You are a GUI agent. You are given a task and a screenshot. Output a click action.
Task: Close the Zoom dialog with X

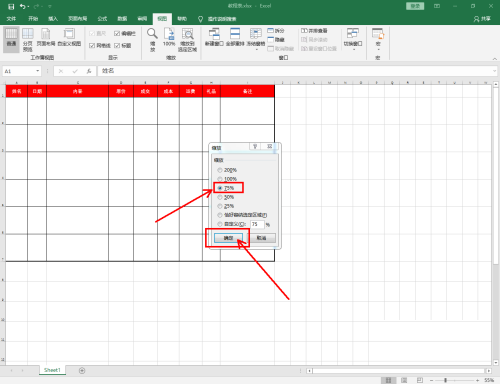pyautogui.click(x=269, y=147)
